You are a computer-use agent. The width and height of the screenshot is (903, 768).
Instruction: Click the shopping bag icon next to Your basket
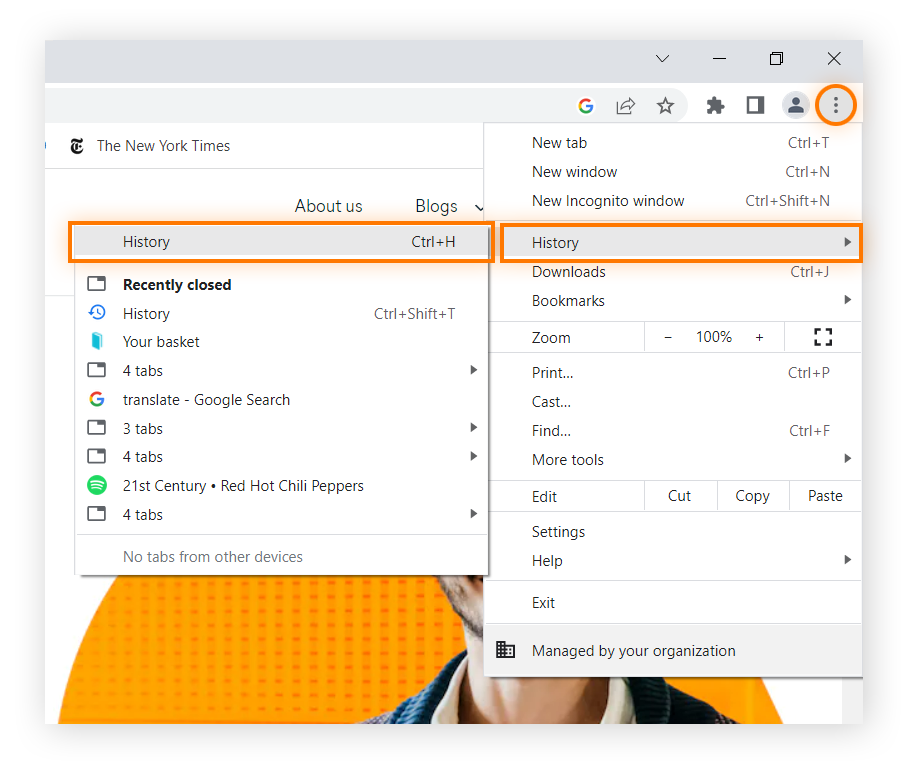(97, 341)
